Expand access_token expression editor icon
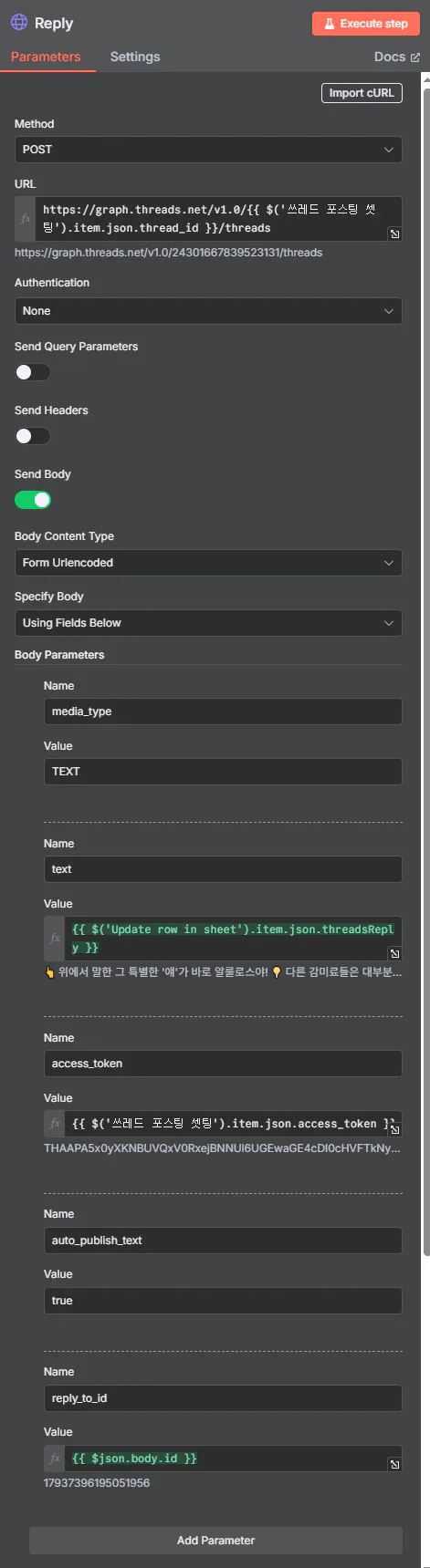The image size is (430, 1568). [x=394, y=1130]
